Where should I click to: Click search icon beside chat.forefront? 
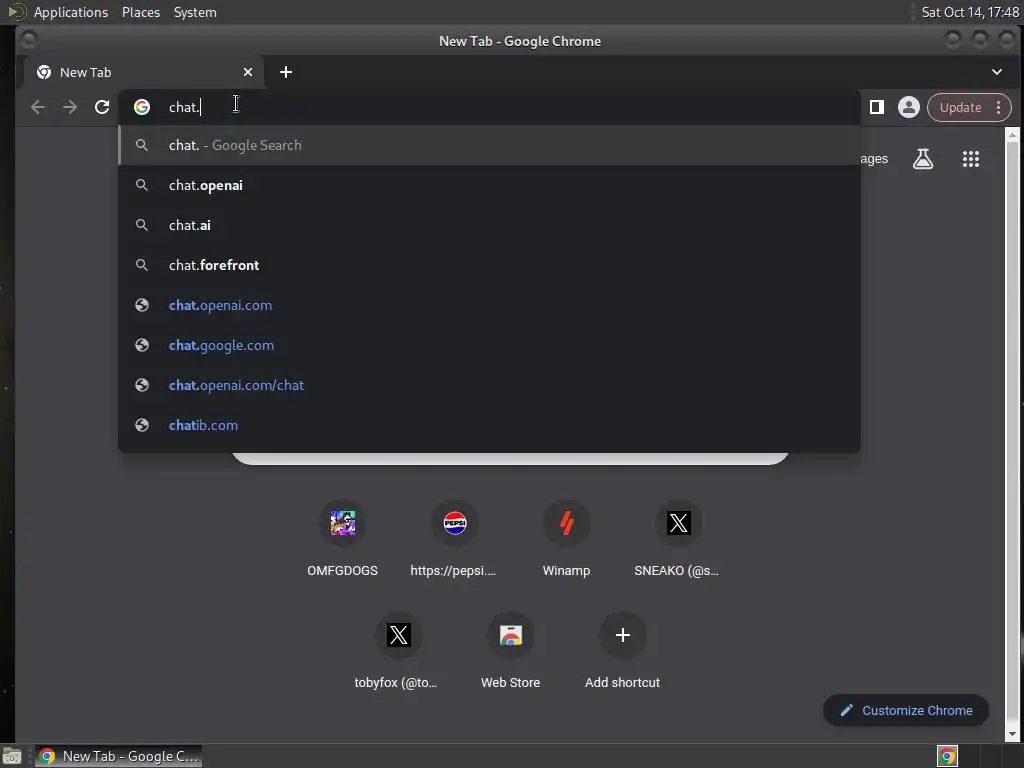point(142,265)
